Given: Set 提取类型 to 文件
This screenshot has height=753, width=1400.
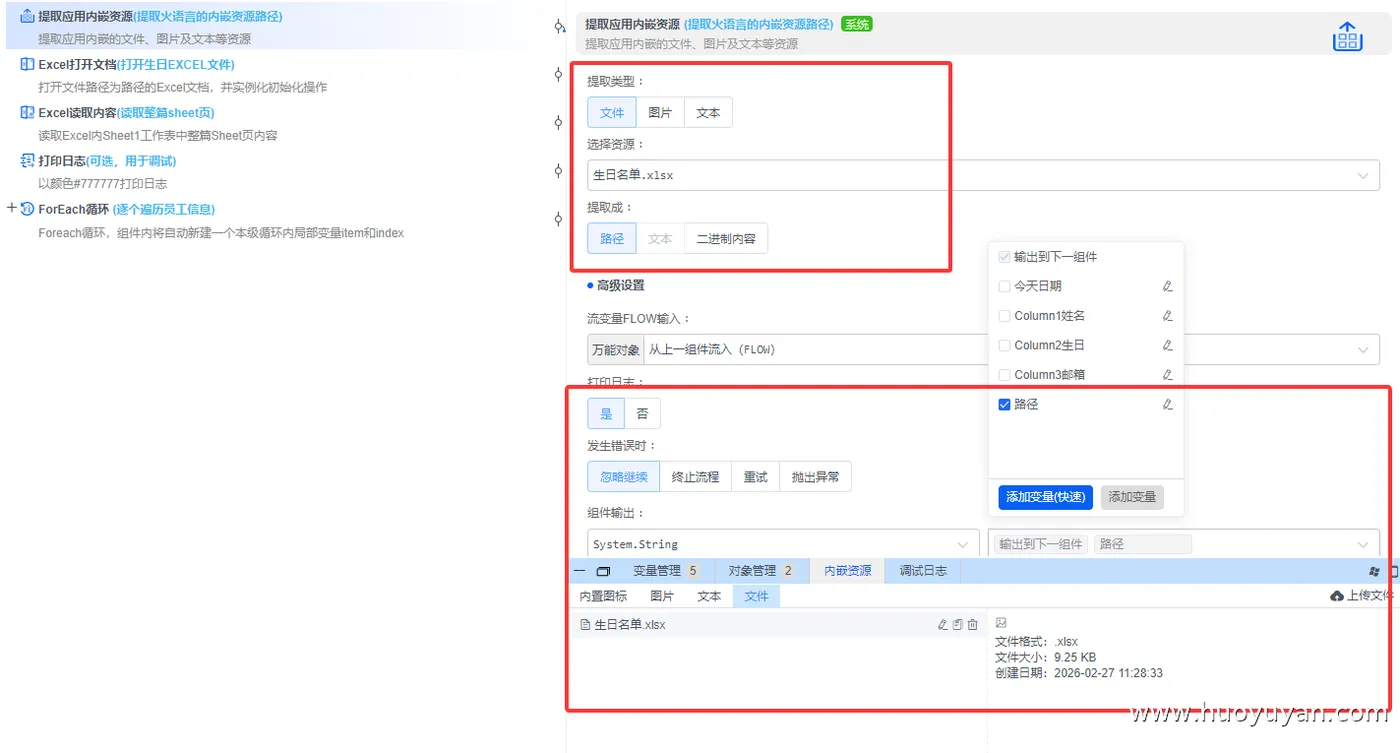Looking at the screenshot, I should (612, 113).
